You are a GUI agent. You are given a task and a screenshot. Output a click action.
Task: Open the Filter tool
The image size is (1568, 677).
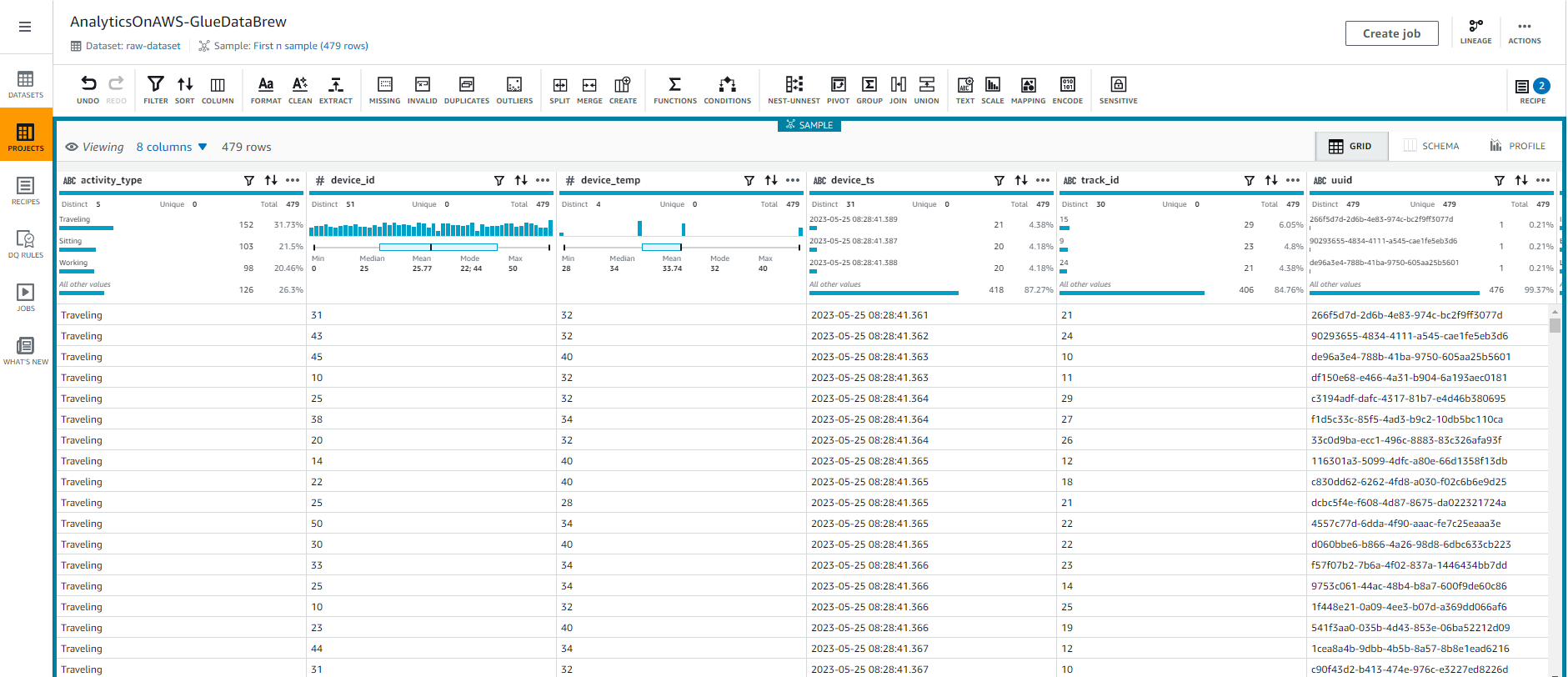click(x=156, y=89)
